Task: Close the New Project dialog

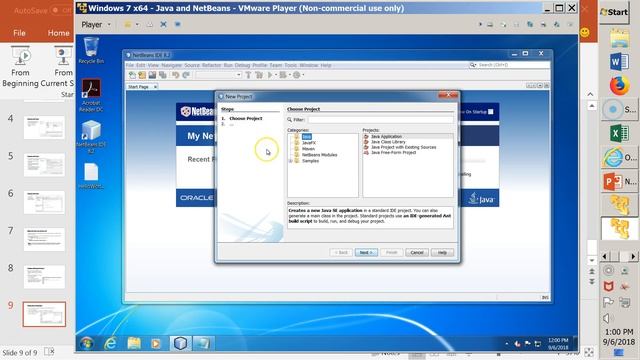Action: pyautogui.click(x=448, y=96)
